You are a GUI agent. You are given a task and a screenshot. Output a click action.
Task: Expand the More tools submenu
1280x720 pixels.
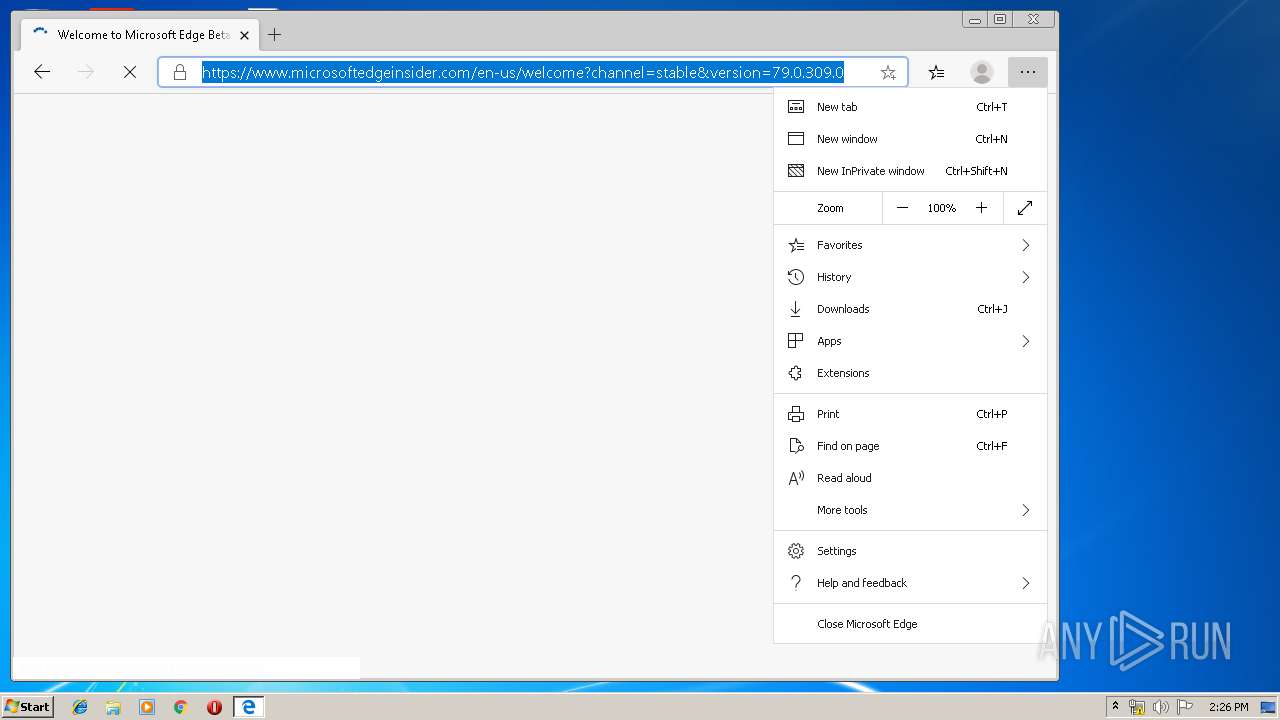pos(910,510)
